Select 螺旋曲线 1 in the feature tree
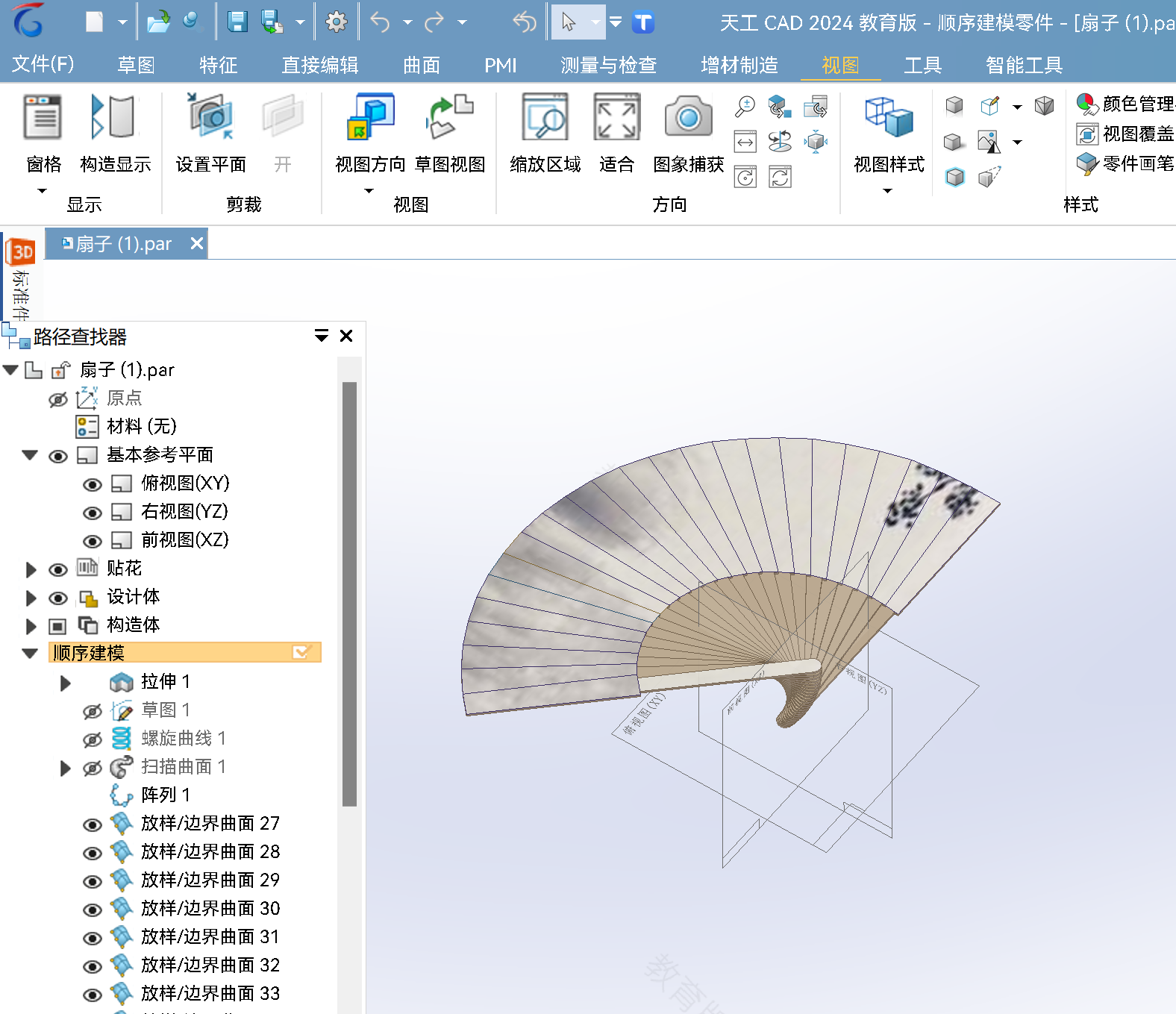 [x=184, y=738]
